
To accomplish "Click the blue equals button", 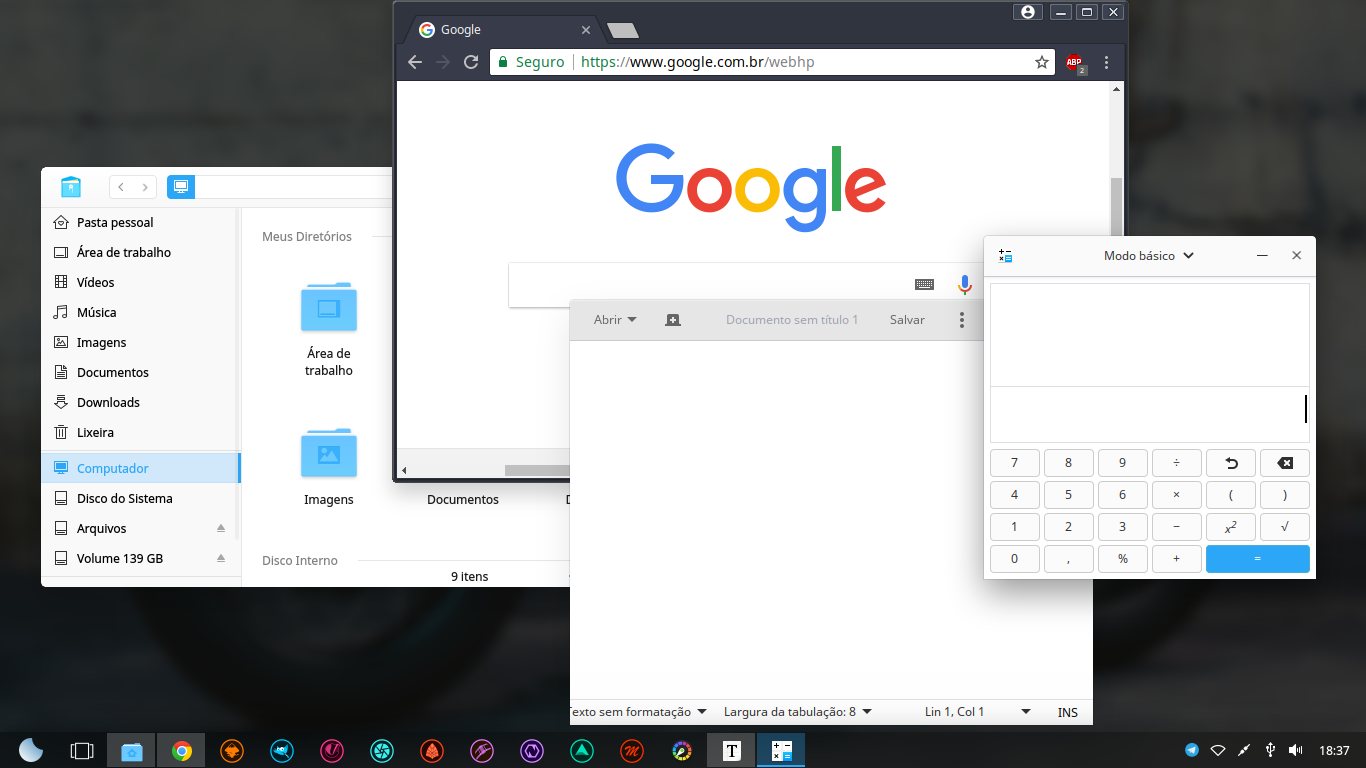I will click(x=1258, y=559).
